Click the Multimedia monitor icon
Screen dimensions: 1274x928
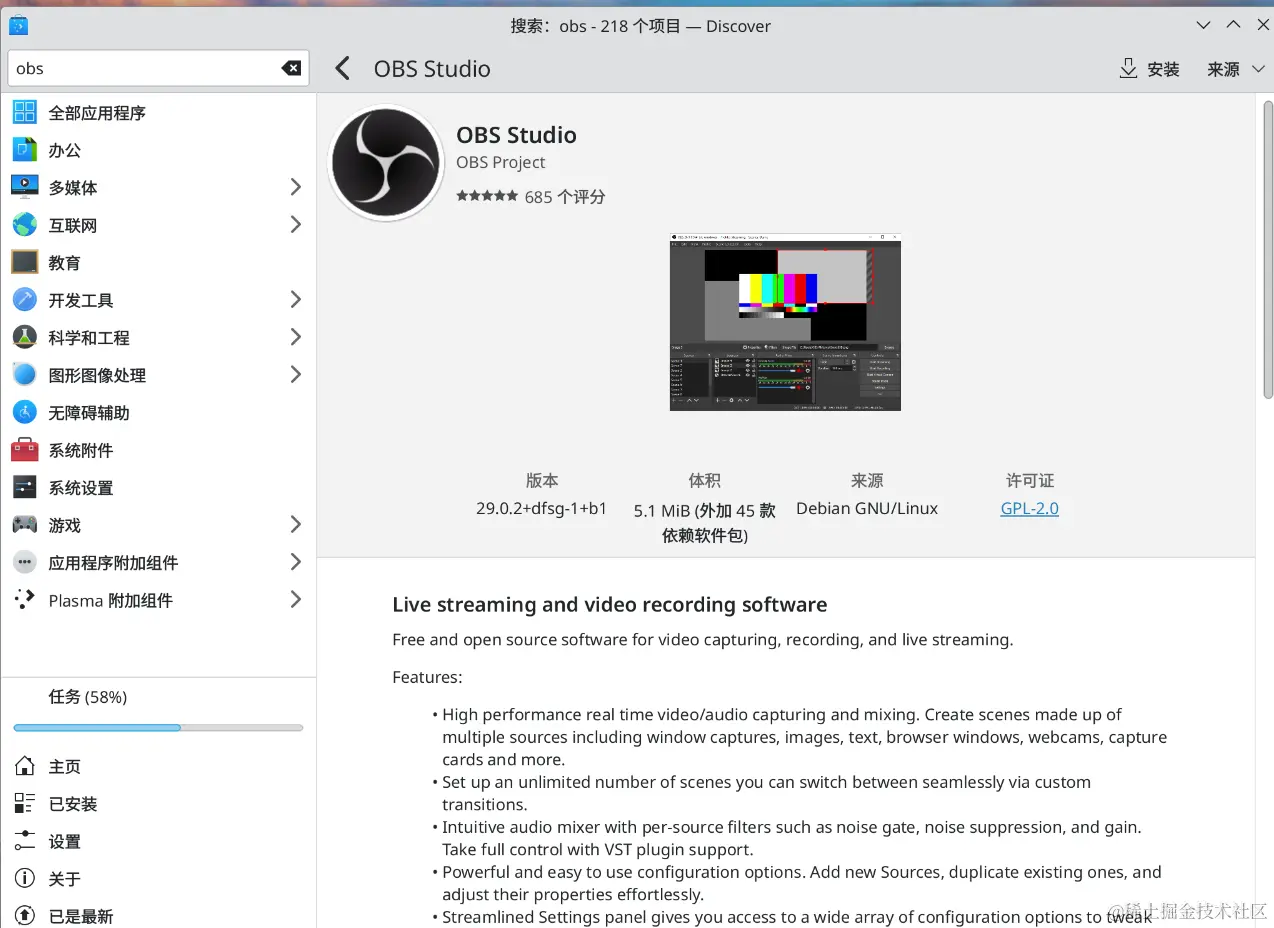pyautogui.click(x=25, y=187)
